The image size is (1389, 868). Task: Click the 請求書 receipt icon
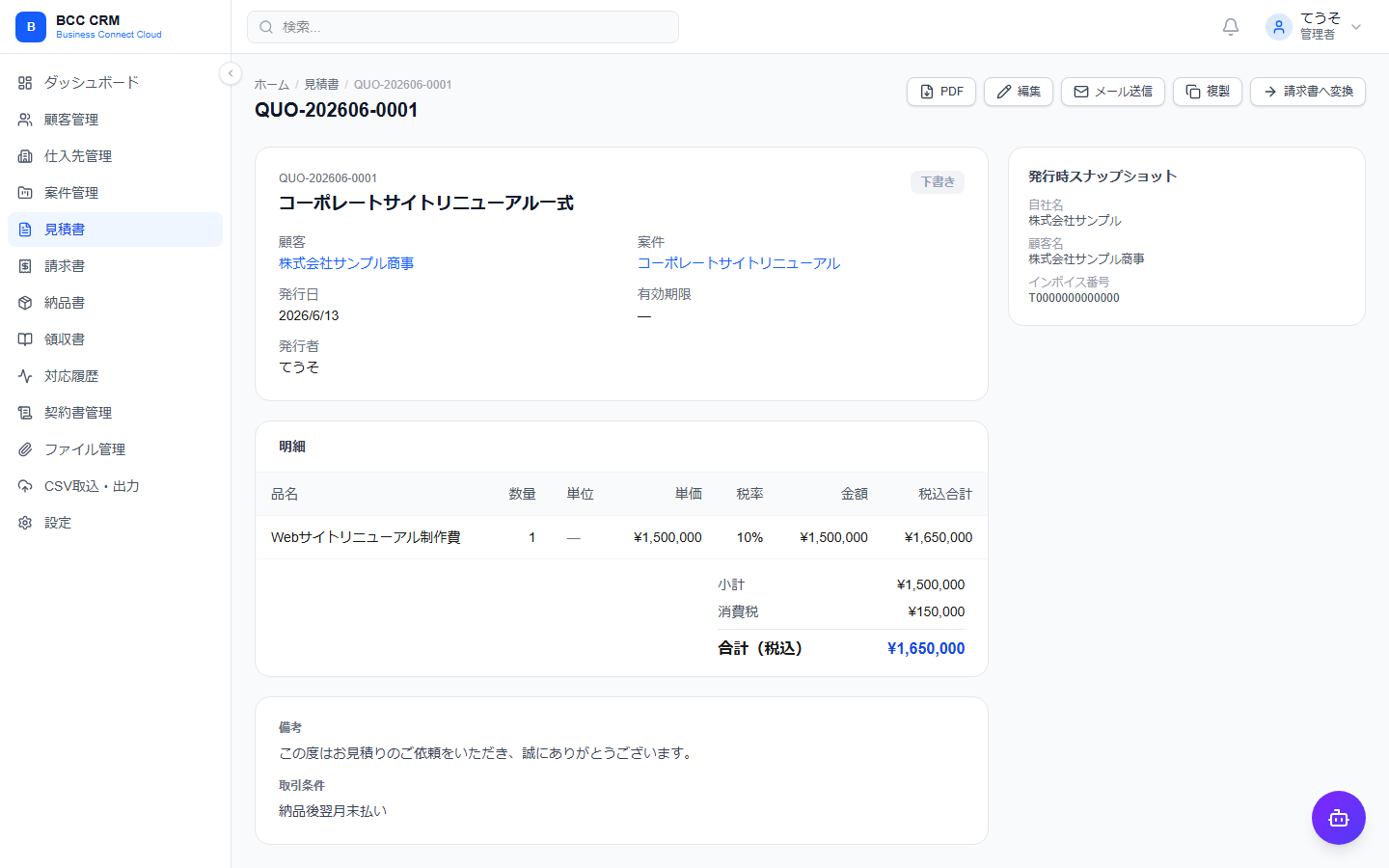coord(25,266)
